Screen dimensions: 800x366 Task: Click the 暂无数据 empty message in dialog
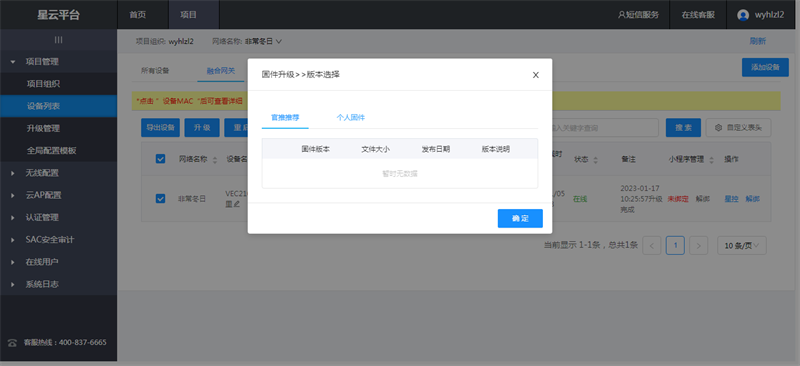pyautogui.click(x=400, y=174)
